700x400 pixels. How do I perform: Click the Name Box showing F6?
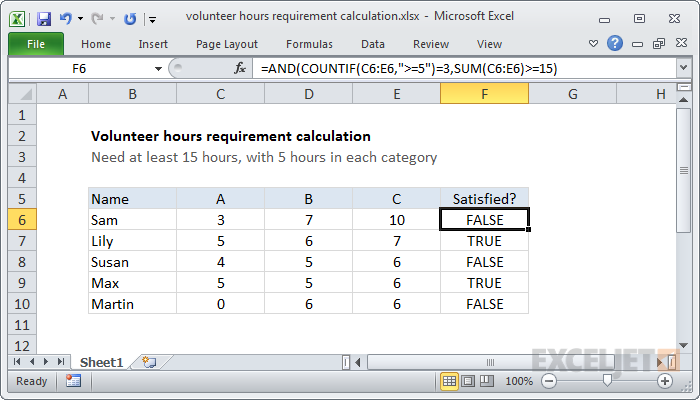point(79,69)
